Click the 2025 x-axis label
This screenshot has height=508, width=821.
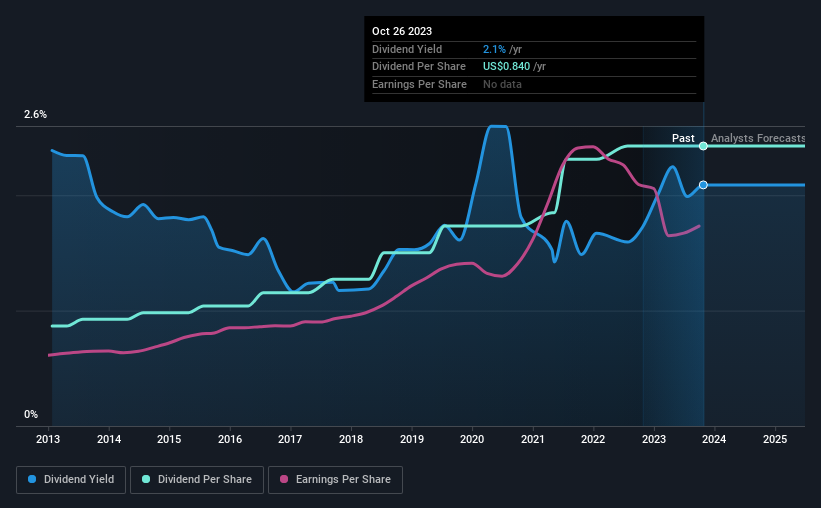[x=775, y=439]
